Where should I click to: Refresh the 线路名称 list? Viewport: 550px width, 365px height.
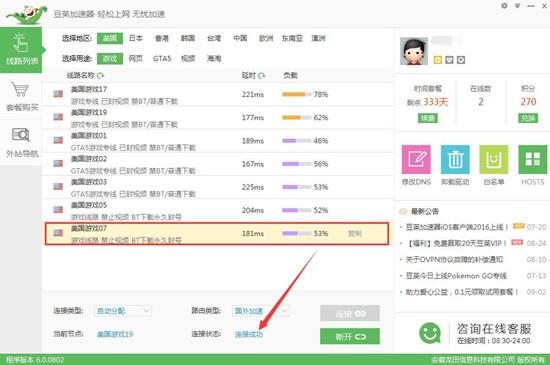click(x=101, y=76)
